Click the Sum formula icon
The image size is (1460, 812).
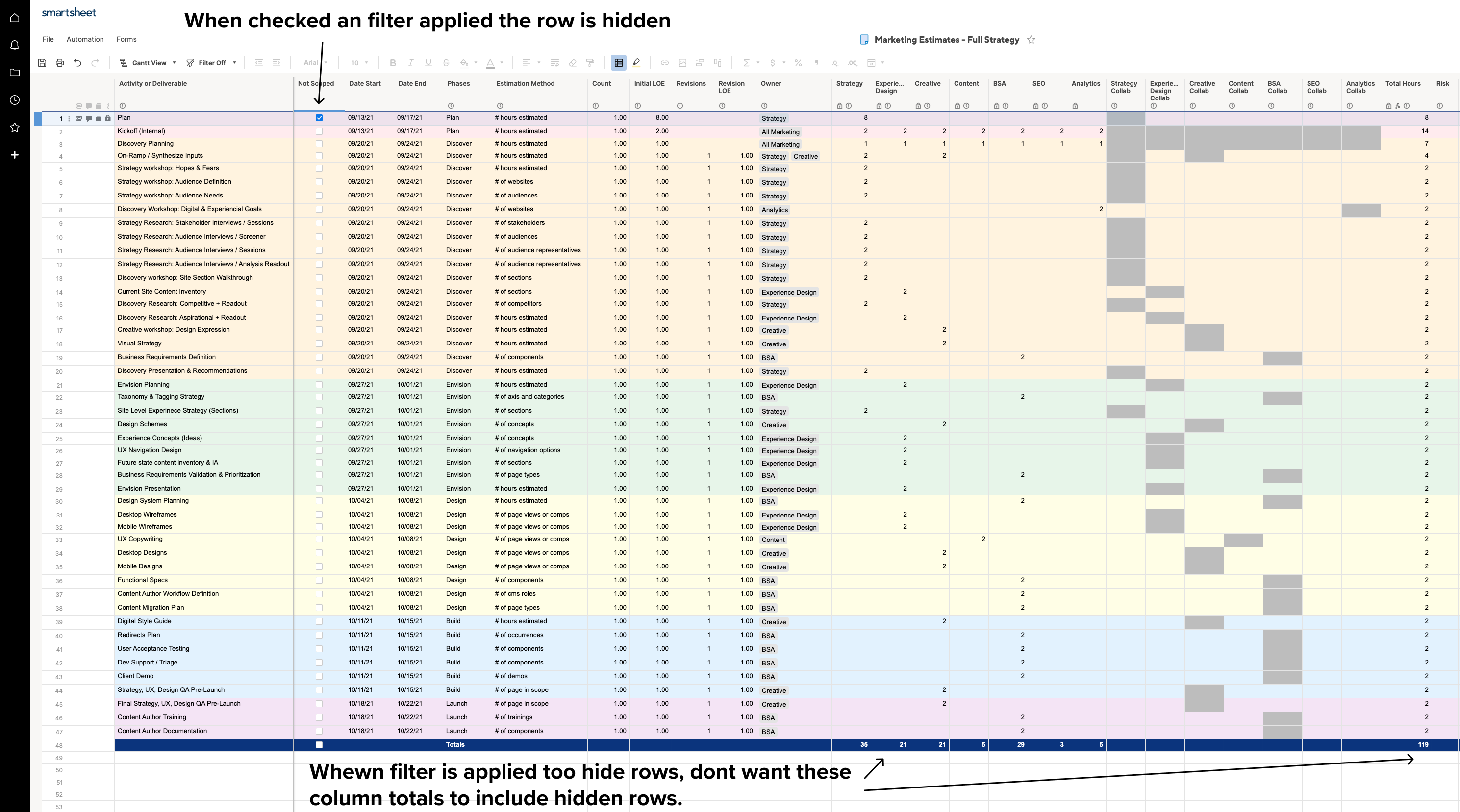coord(747,63)
